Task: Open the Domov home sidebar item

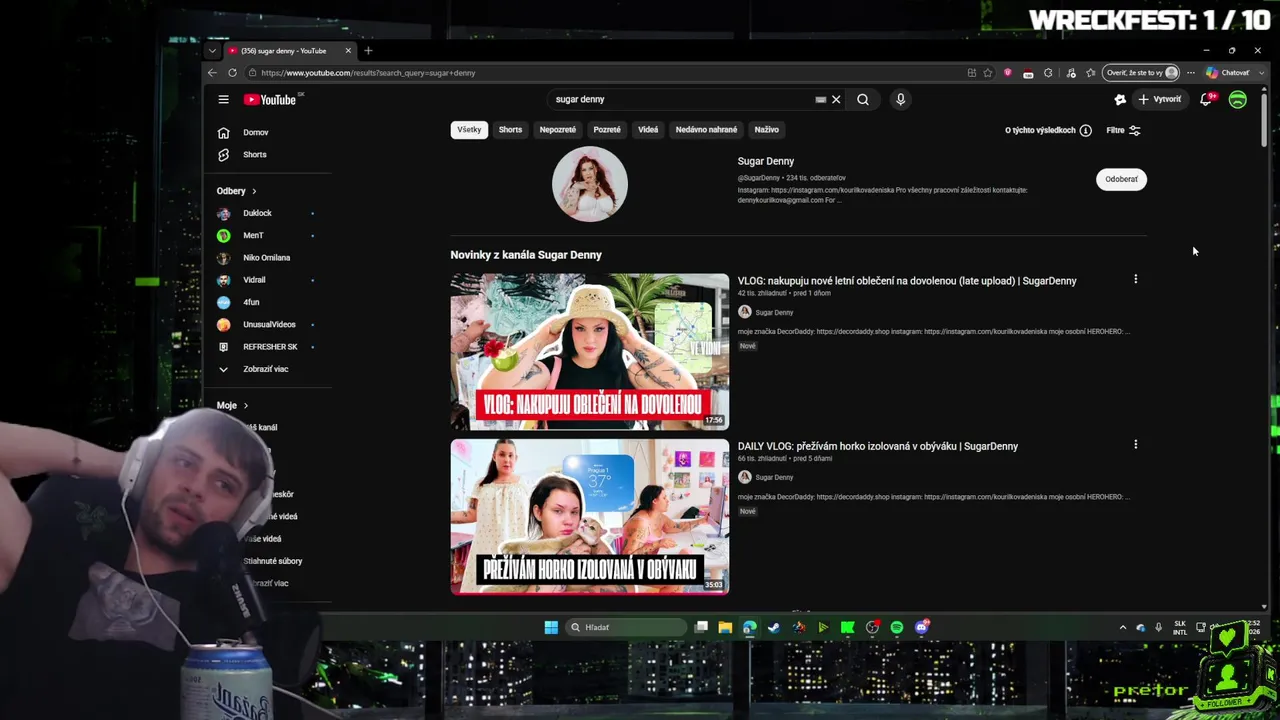Action: pyautogui.click(x=256, y=132)
